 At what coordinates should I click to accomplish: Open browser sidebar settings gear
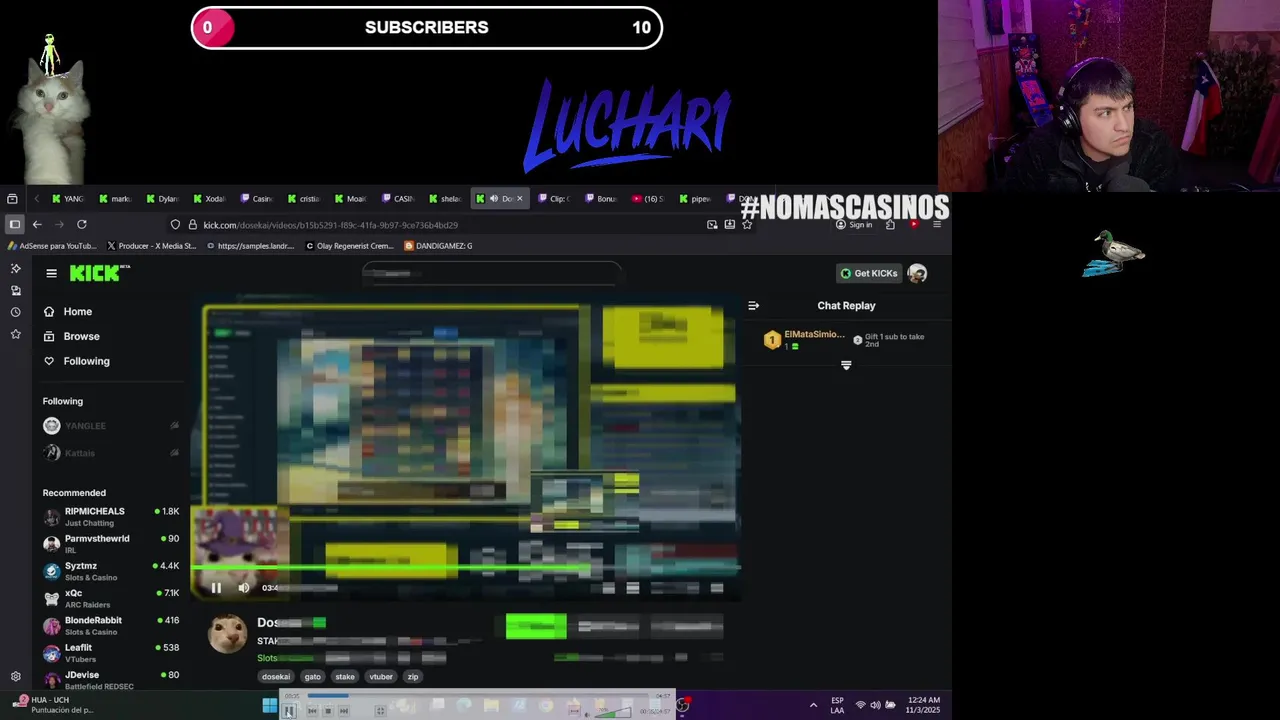(x=15, y=677)
